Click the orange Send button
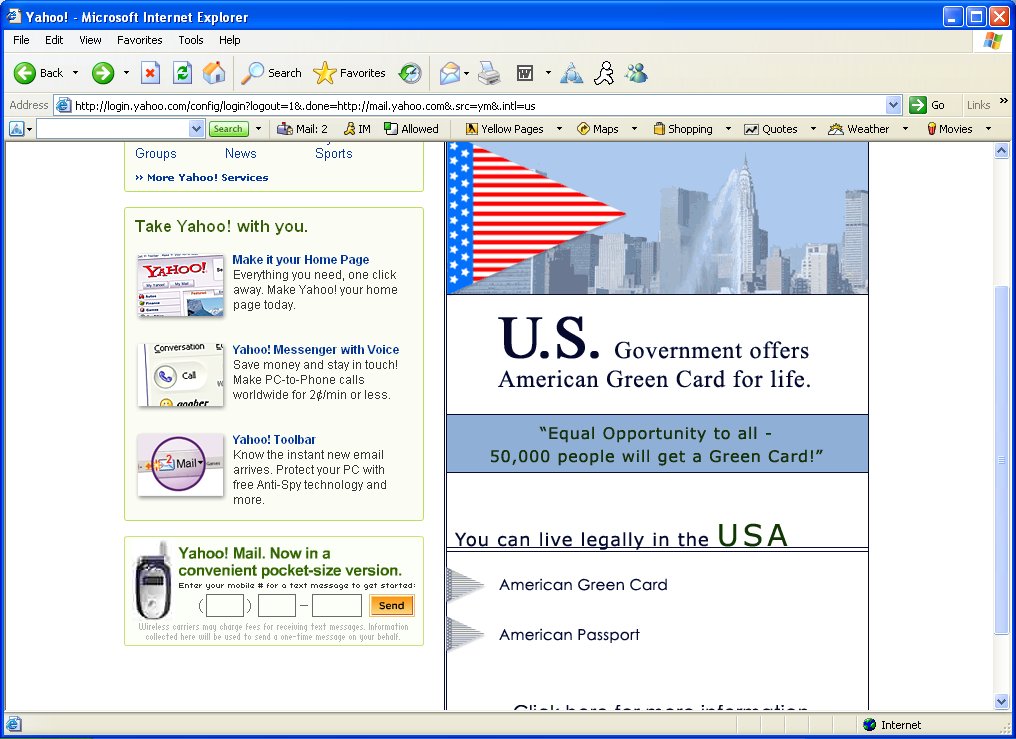 click(391, 606)
